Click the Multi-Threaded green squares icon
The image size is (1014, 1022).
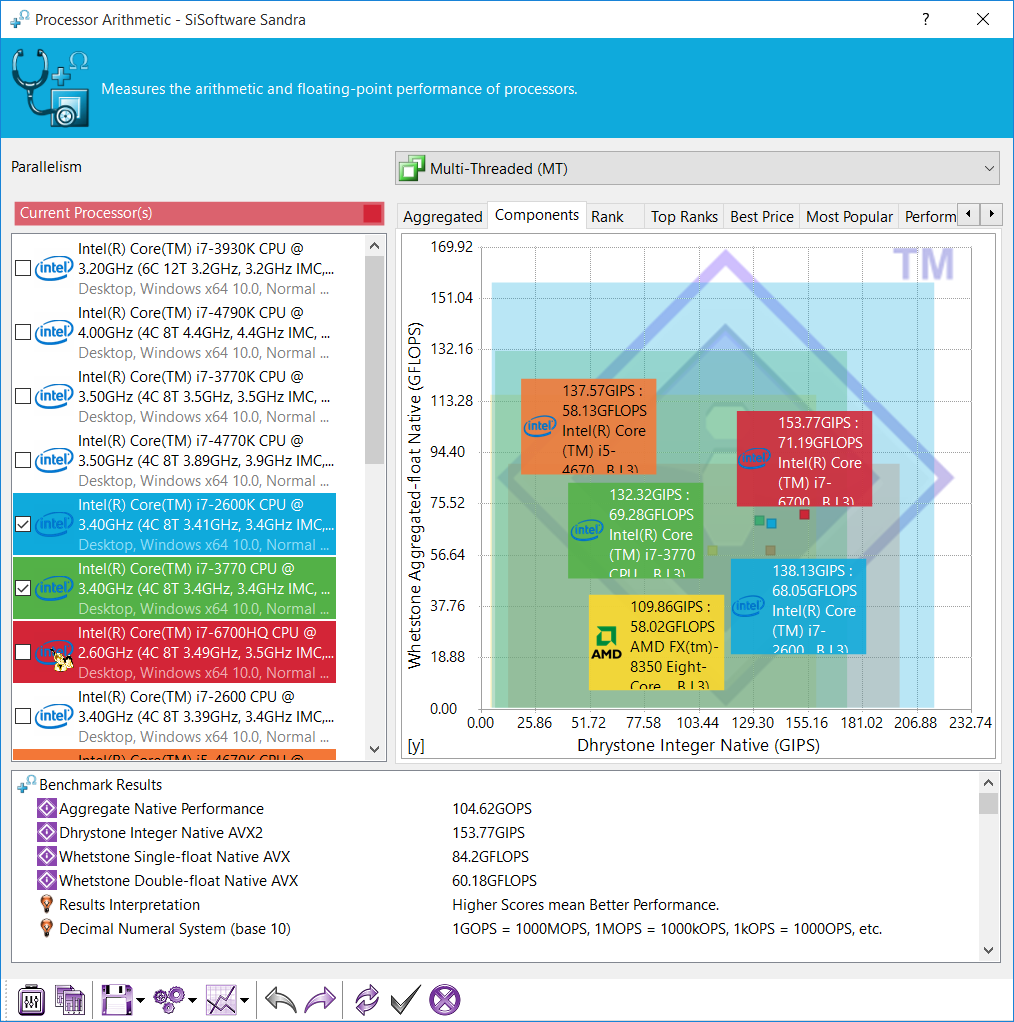(x=412, y=168)
